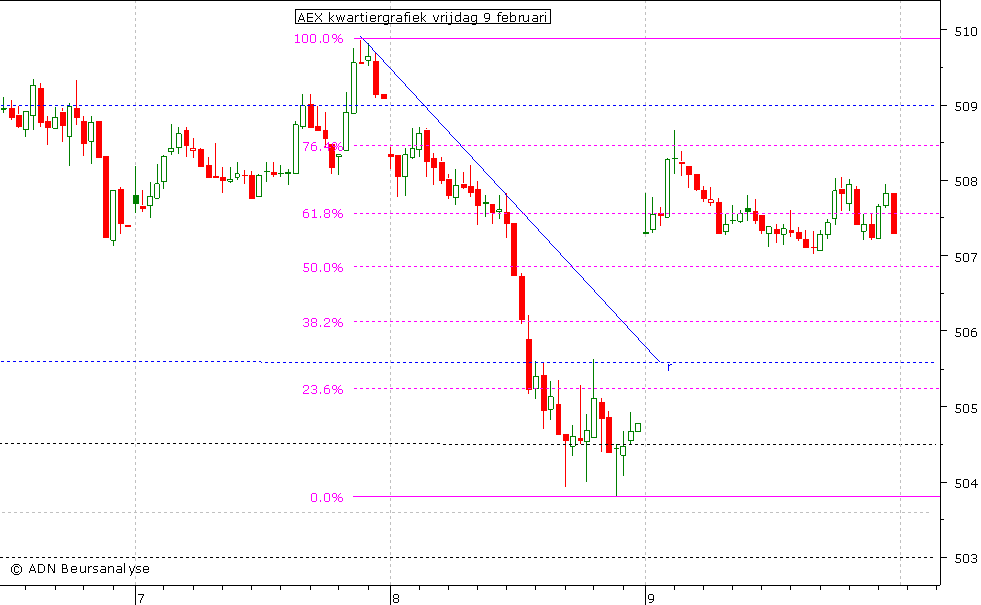
Task: Click date label '9' on time axis
Action: [651, 599]
